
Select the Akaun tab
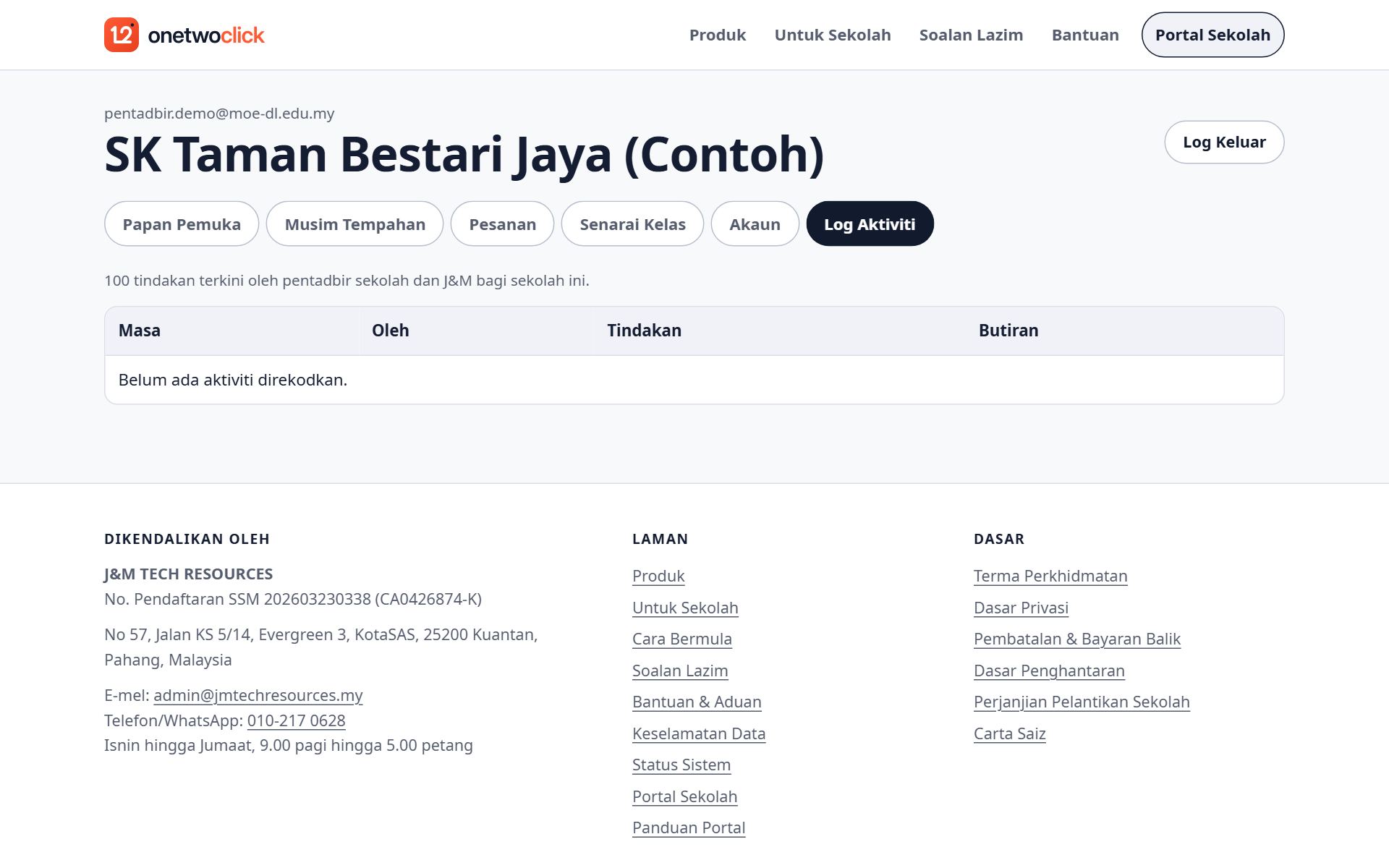pyautogui.click(x=755, y=224)
